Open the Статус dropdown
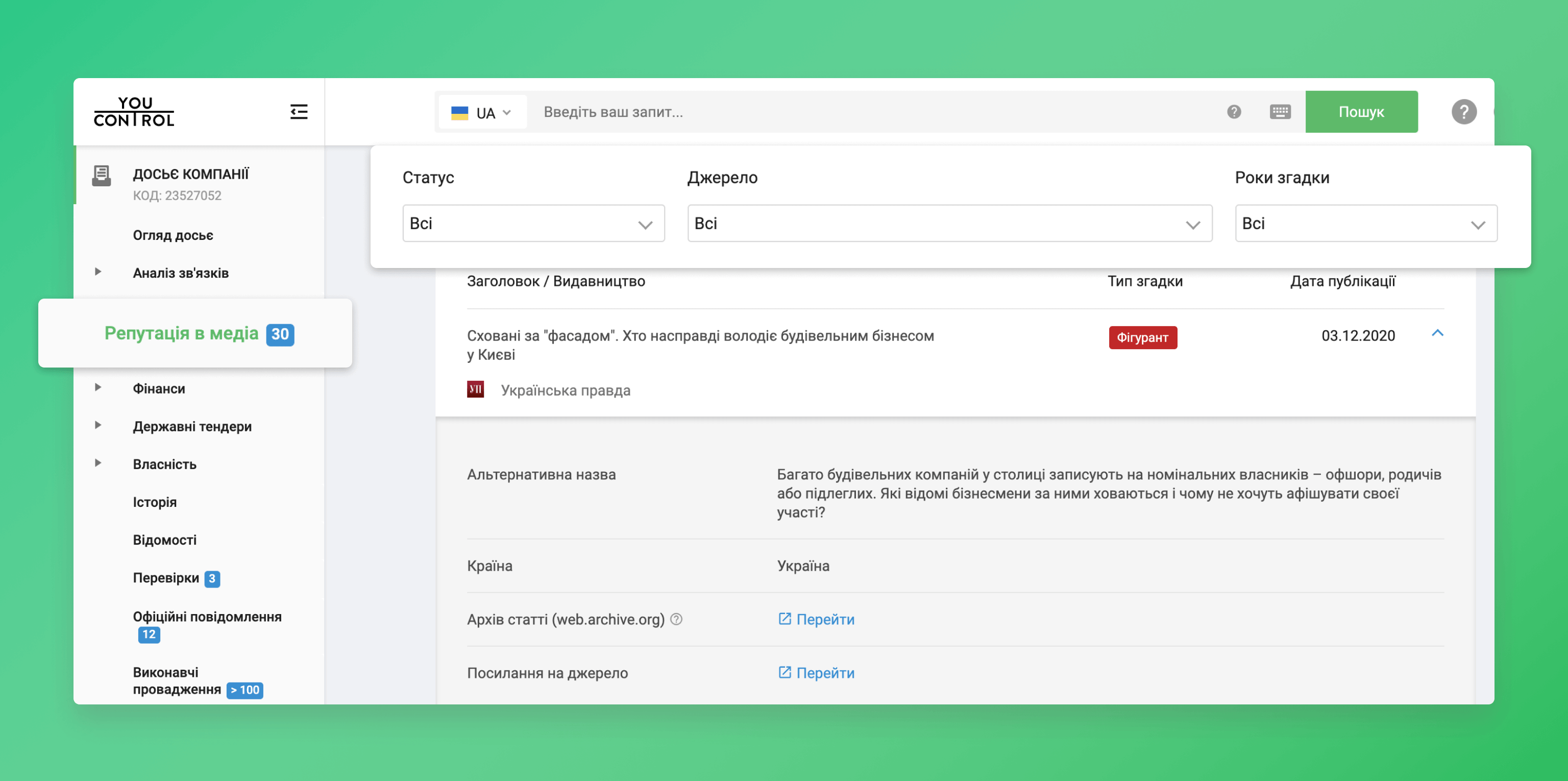1568x781 pixels. tap(533, 224)
